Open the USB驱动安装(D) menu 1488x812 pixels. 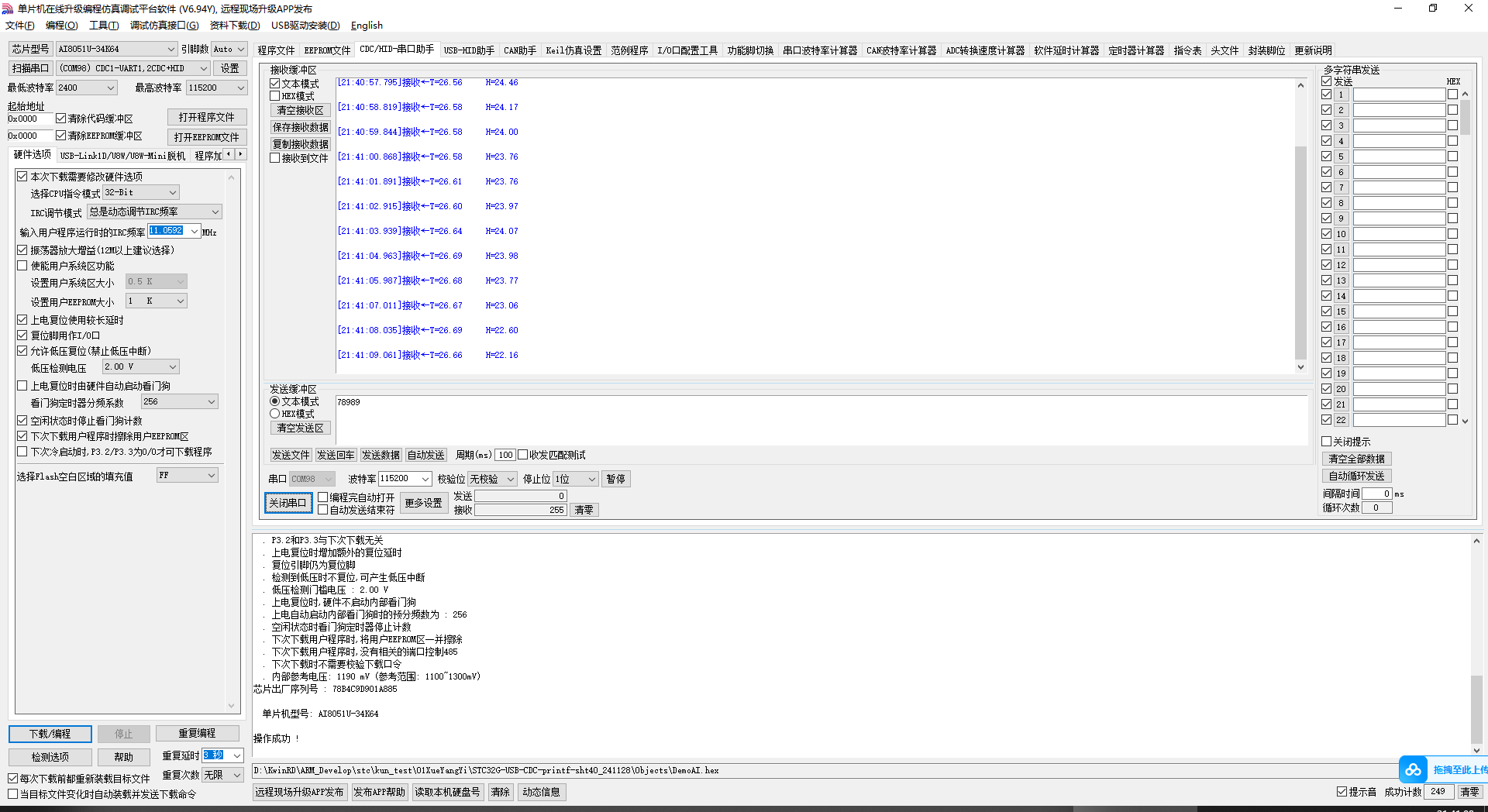[305, 26]
